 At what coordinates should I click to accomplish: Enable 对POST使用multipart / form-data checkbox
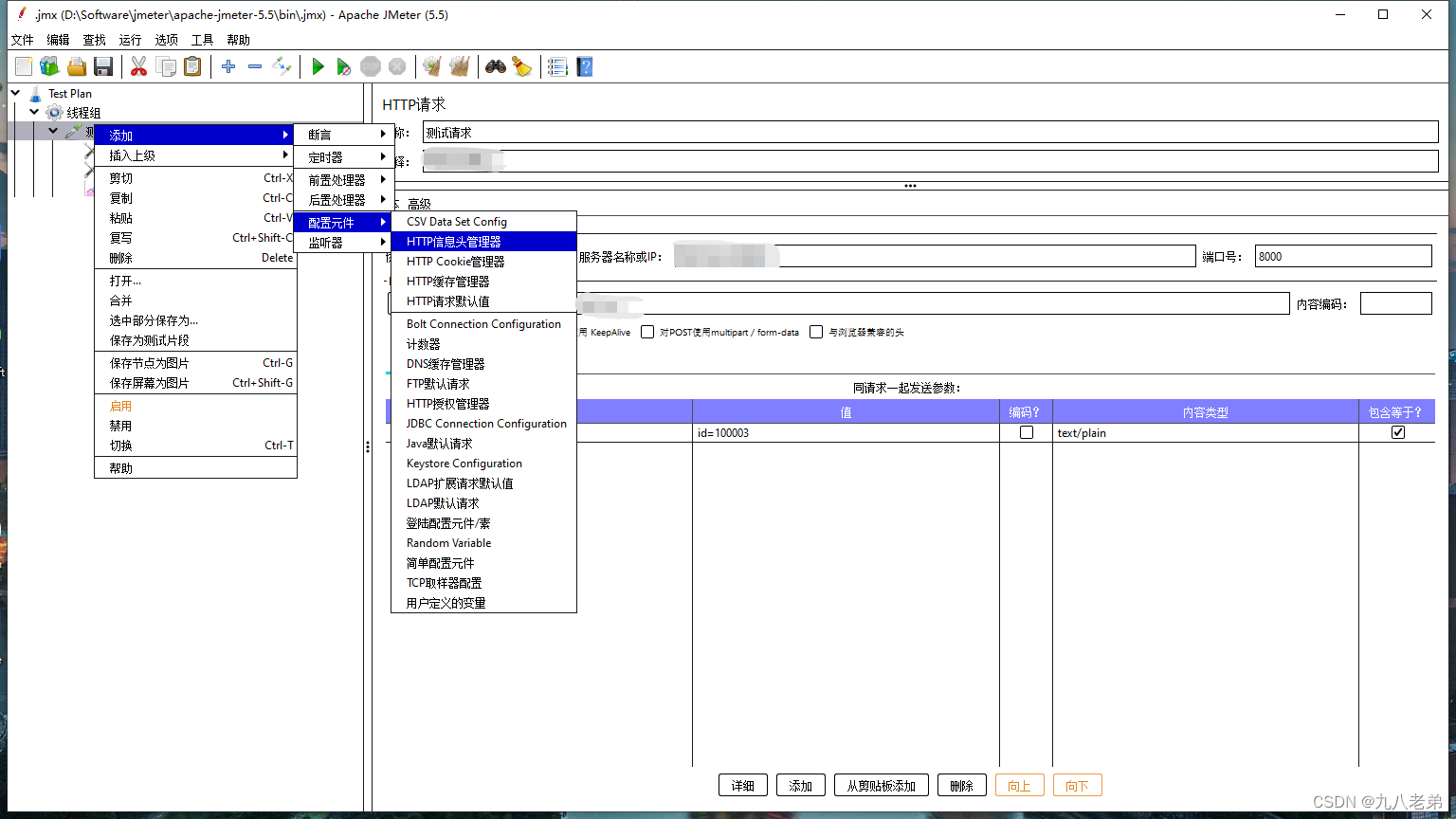point(647,332)
